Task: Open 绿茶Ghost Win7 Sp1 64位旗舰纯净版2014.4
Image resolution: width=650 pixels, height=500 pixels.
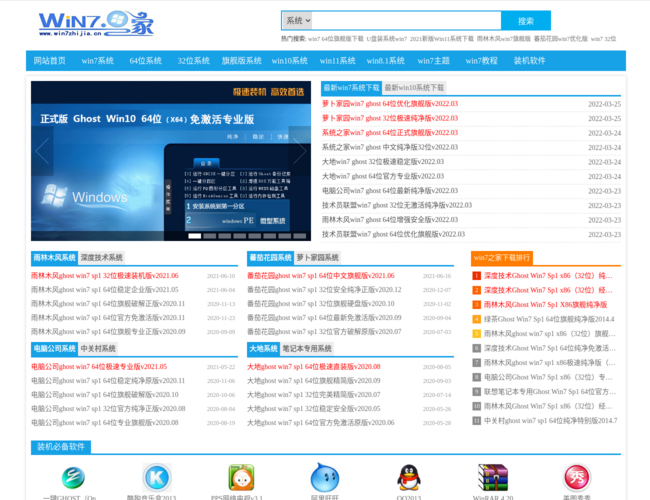Action: pos(549,319)
